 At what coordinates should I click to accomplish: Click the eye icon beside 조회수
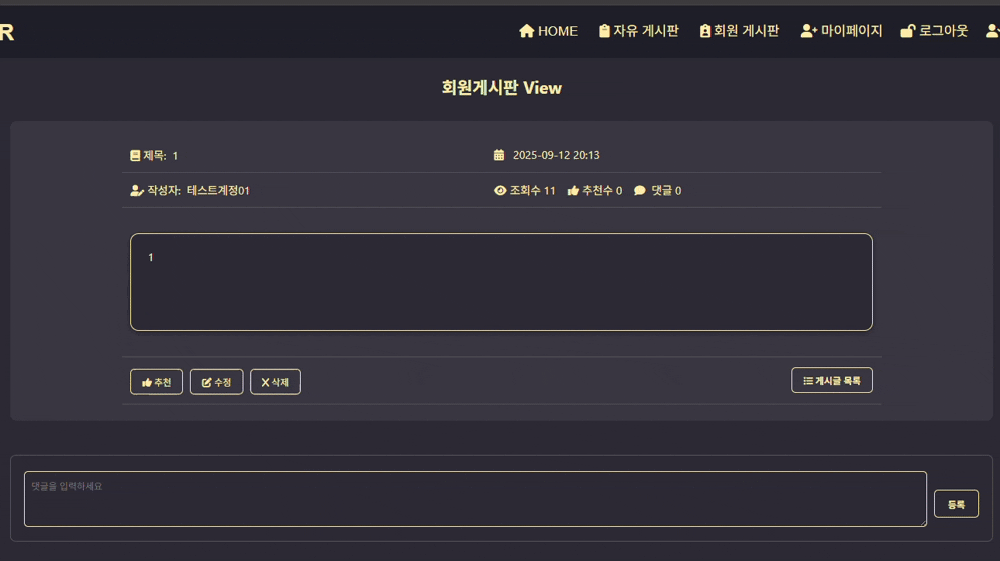click(500, 191)
